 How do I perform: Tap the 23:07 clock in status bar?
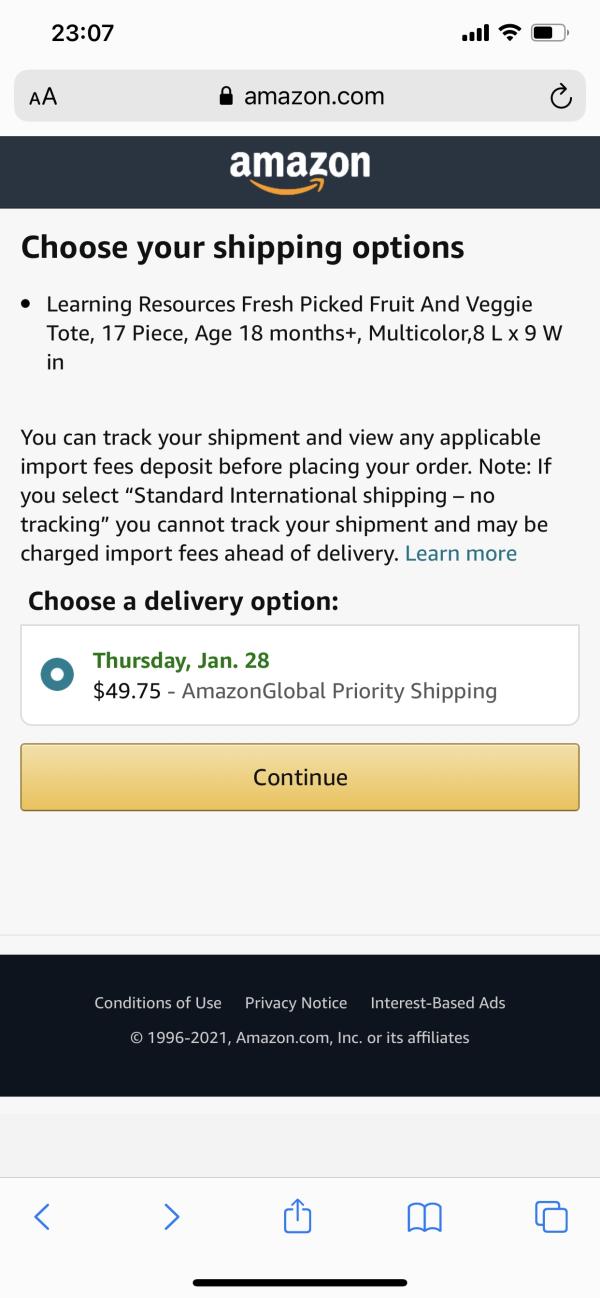82,33
